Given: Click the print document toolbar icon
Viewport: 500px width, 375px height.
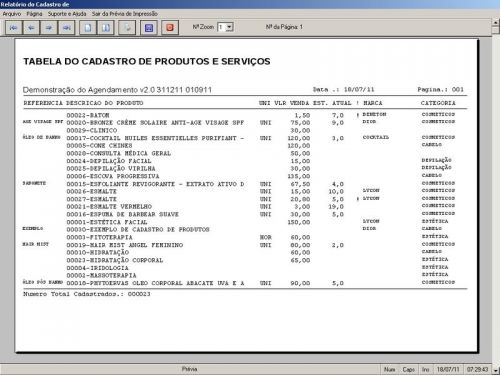Looking at the screenshot, I should pos(127,28).
